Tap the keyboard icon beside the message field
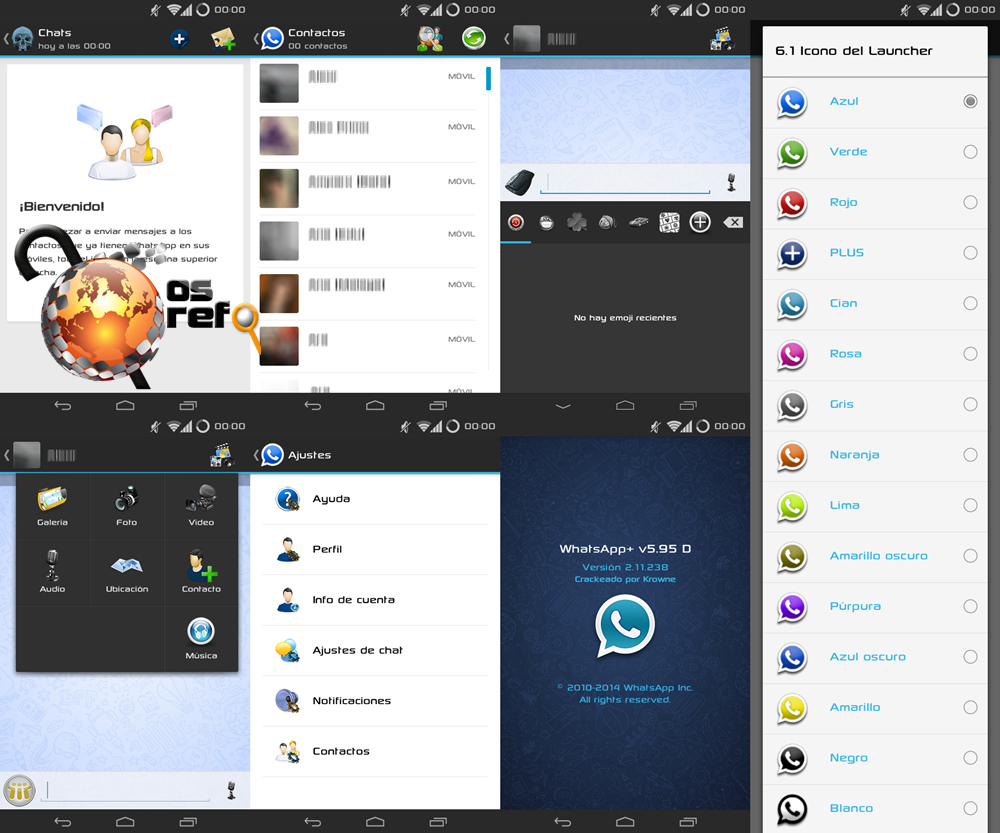Screen dimensions: 1000x833 point(520,182)
